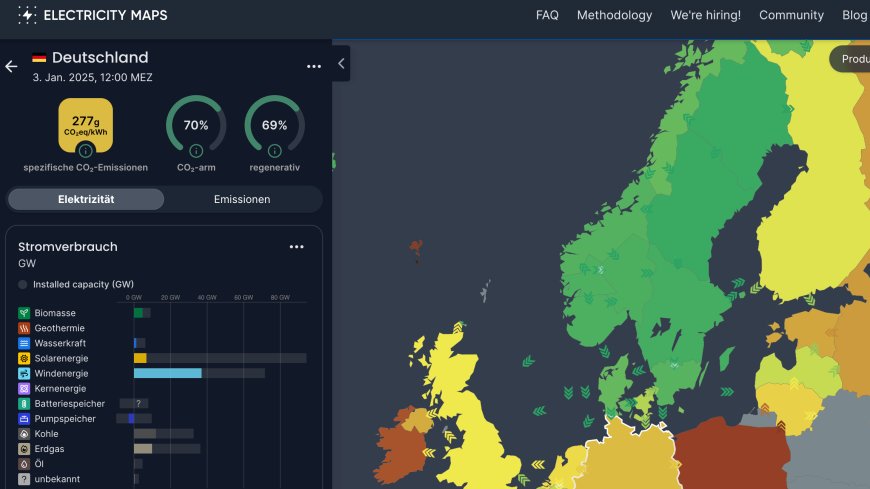This screenshot has width=870, height=489.
Task: Click the Biomasse energy source icon
Action: point(24,313)
